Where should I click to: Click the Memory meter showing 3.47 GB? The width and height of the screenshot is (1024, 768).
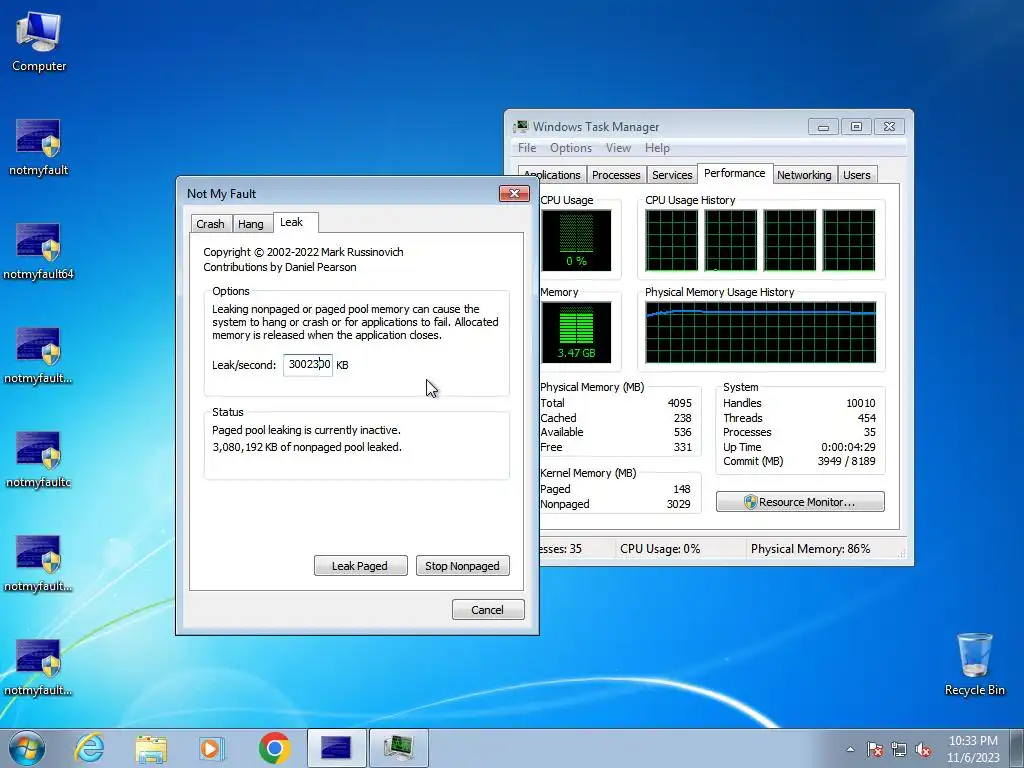coord(576,332)
